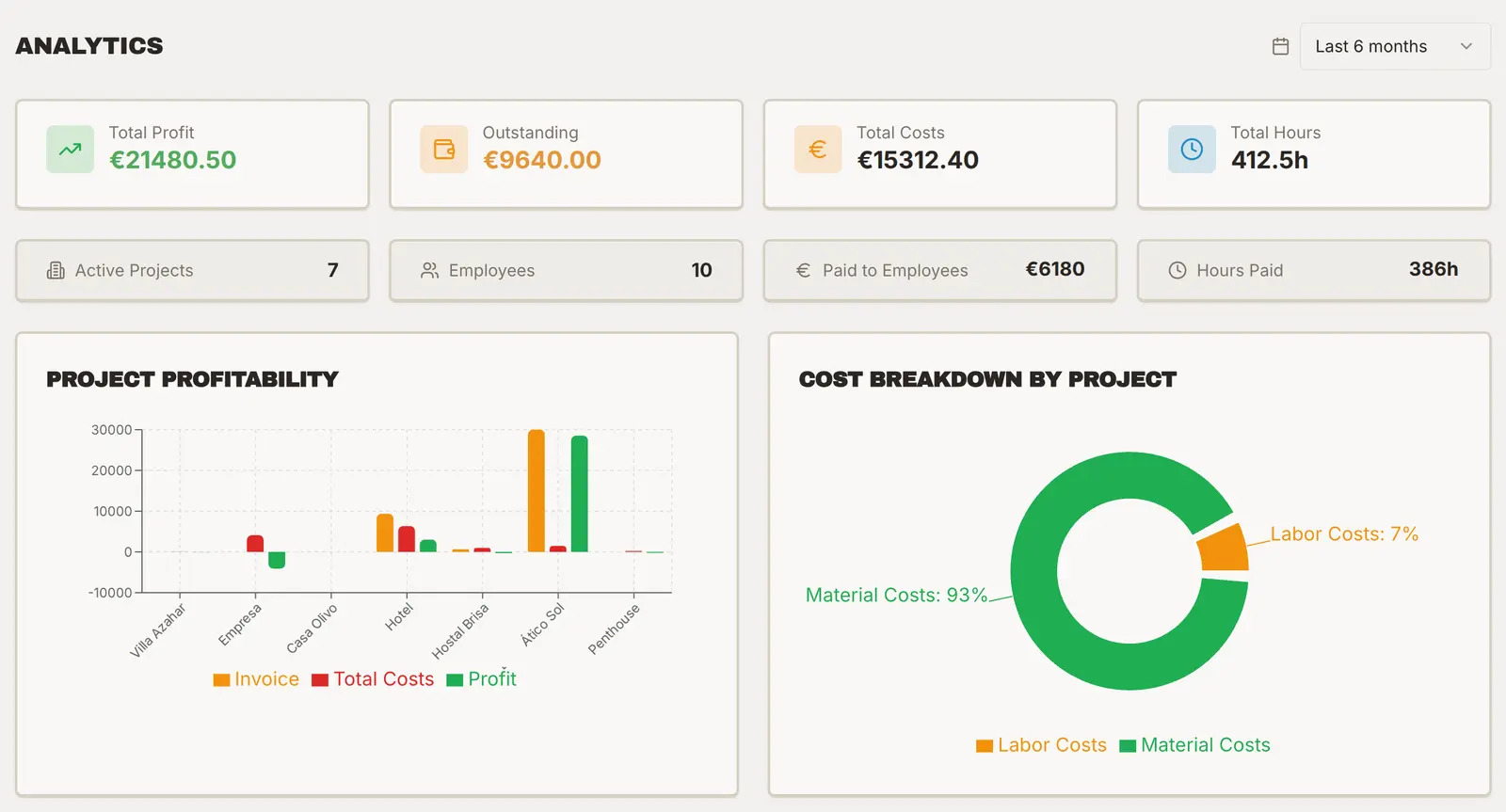Click the Hostal Brisa axis label

[460, 631]
